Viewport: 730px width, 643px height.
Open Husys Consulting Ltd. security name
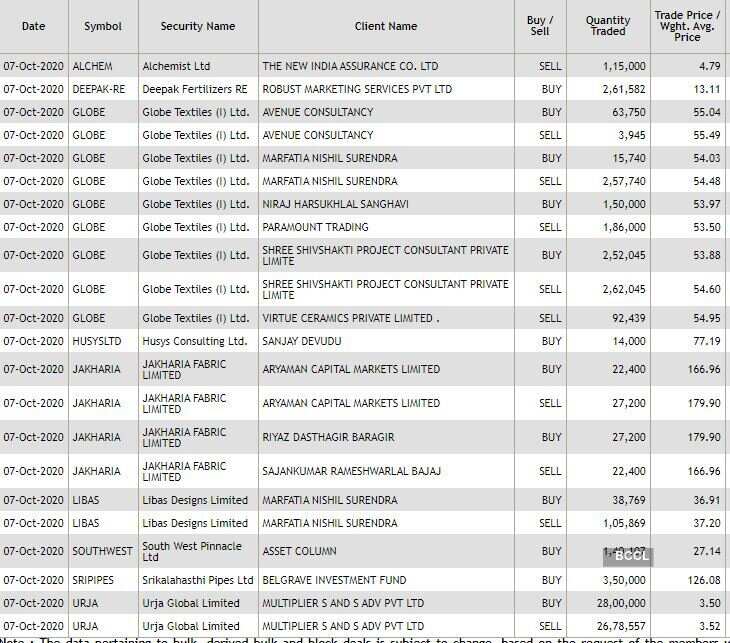tap(194, 341)
